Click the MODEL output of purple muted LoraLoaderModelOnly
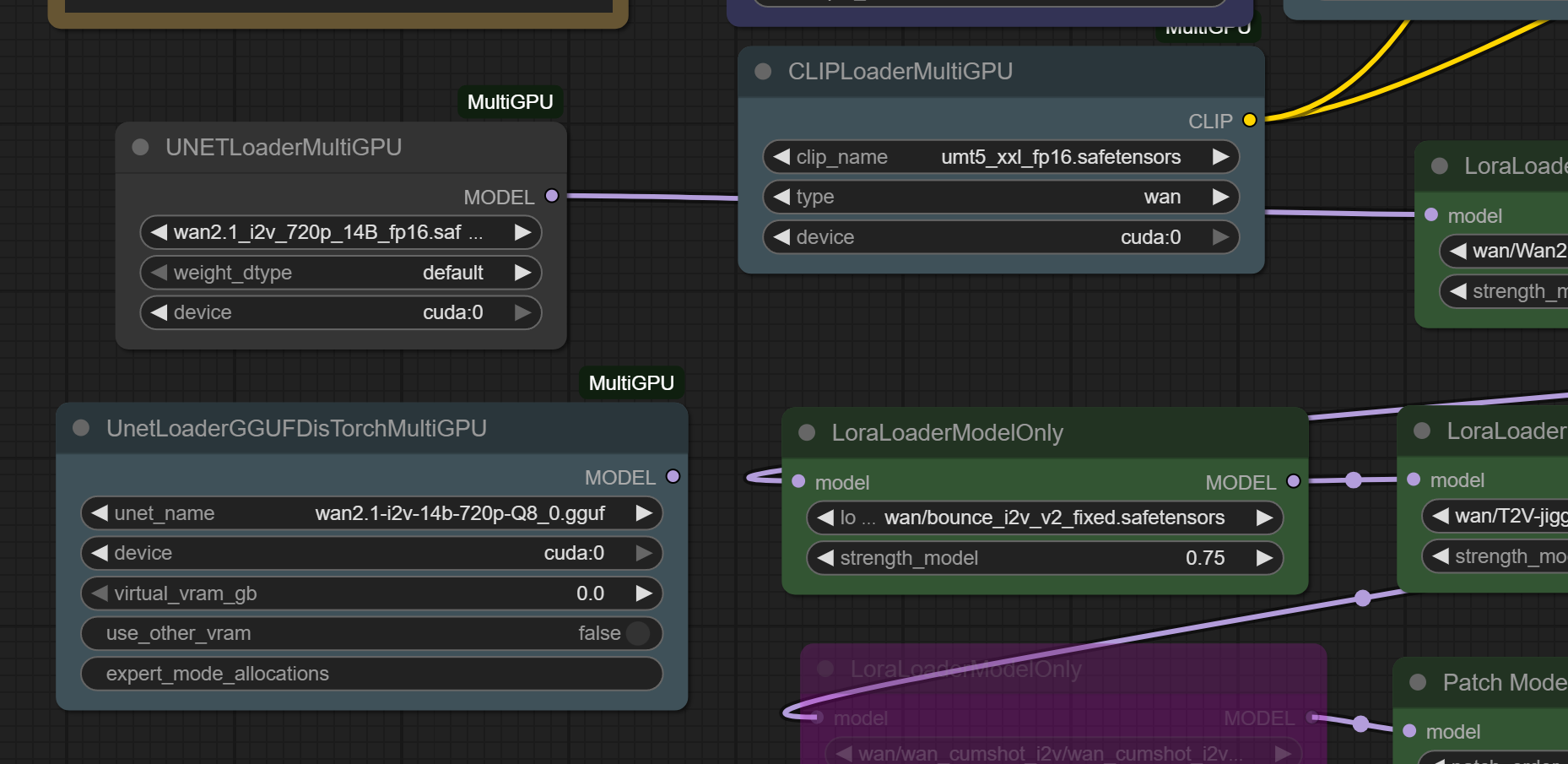 [x=1311, y=718]
